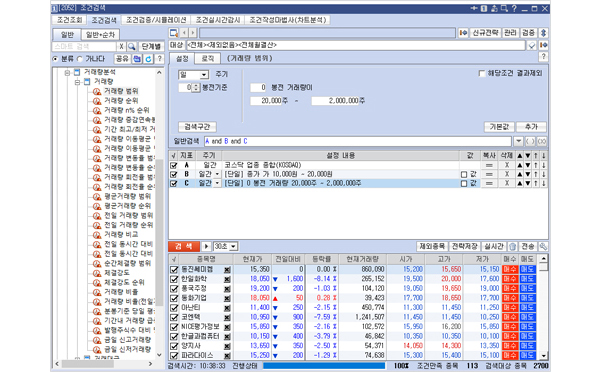
Task: Click the 검색구간 button
Action: 197,127
